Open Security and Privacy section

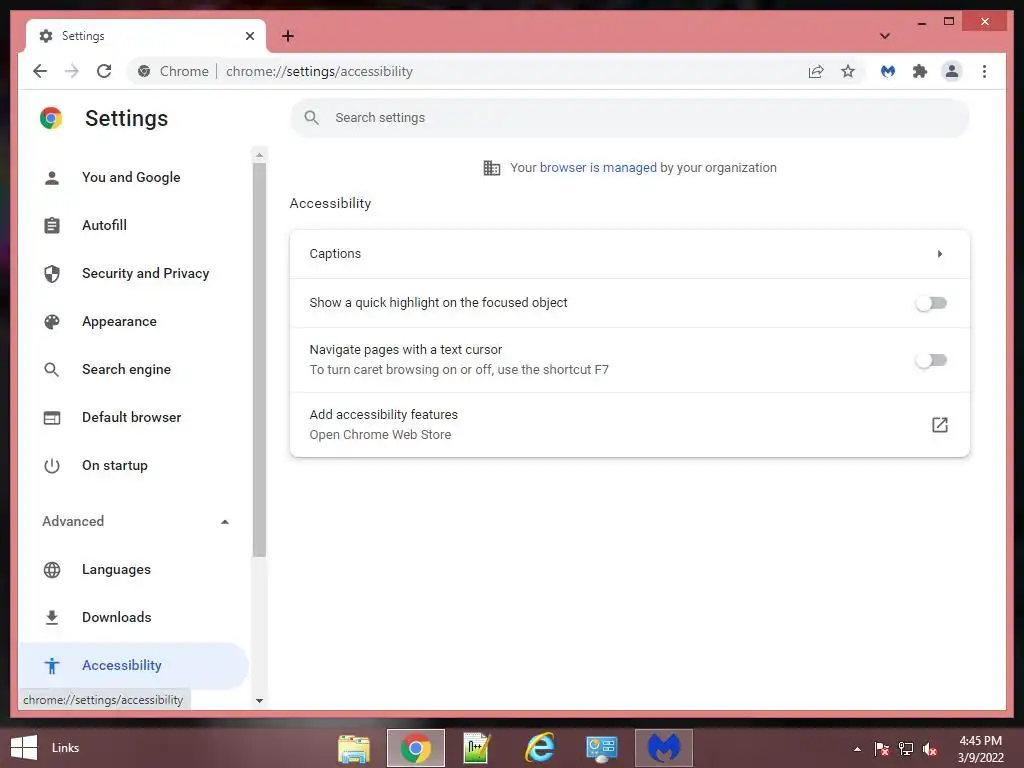(x=135, y=273)
